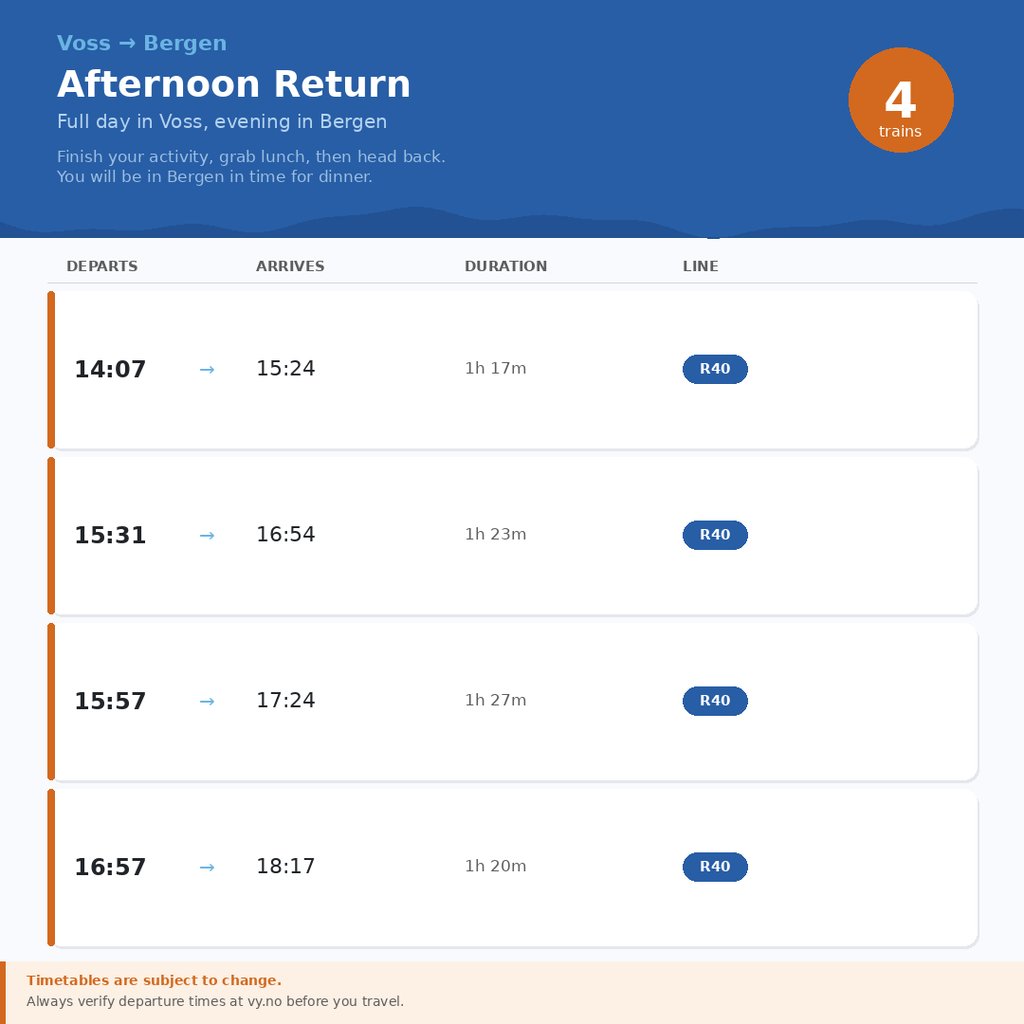The image size is (1024, 1024).
Task: Click the Departs column header
Action: [x=102, y=266]
